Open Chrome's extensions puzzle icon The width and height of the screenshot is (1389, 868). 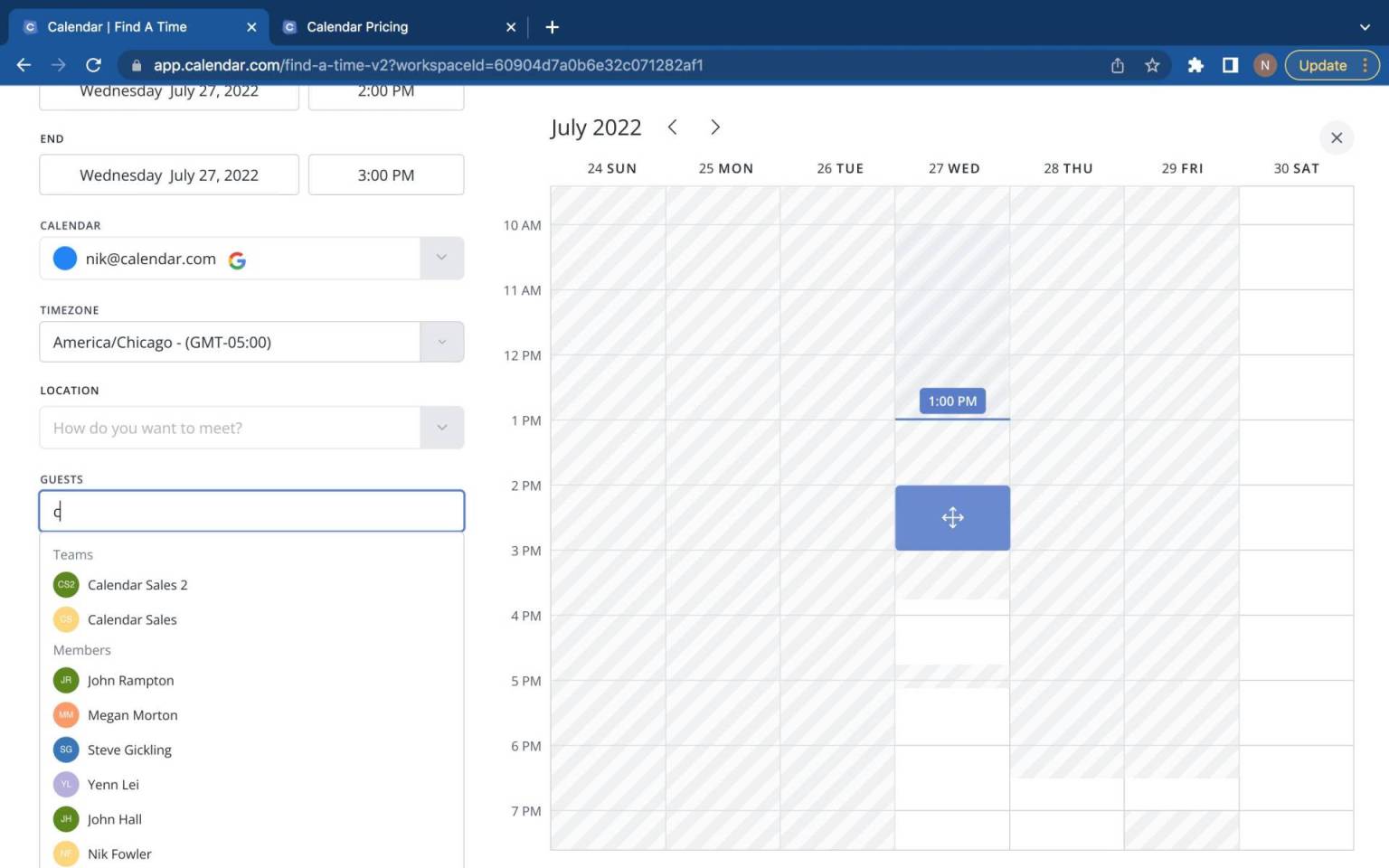tap(1195, 65)
